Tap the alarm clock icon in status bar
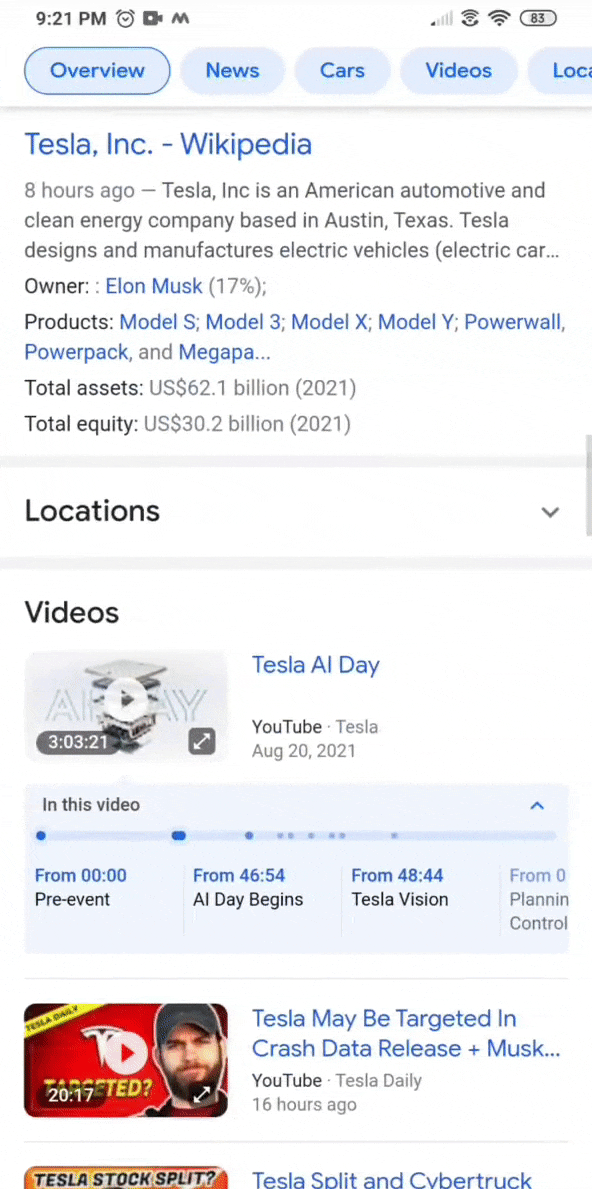The height and width of the screenshot is (1189, 592). (124, 18)
